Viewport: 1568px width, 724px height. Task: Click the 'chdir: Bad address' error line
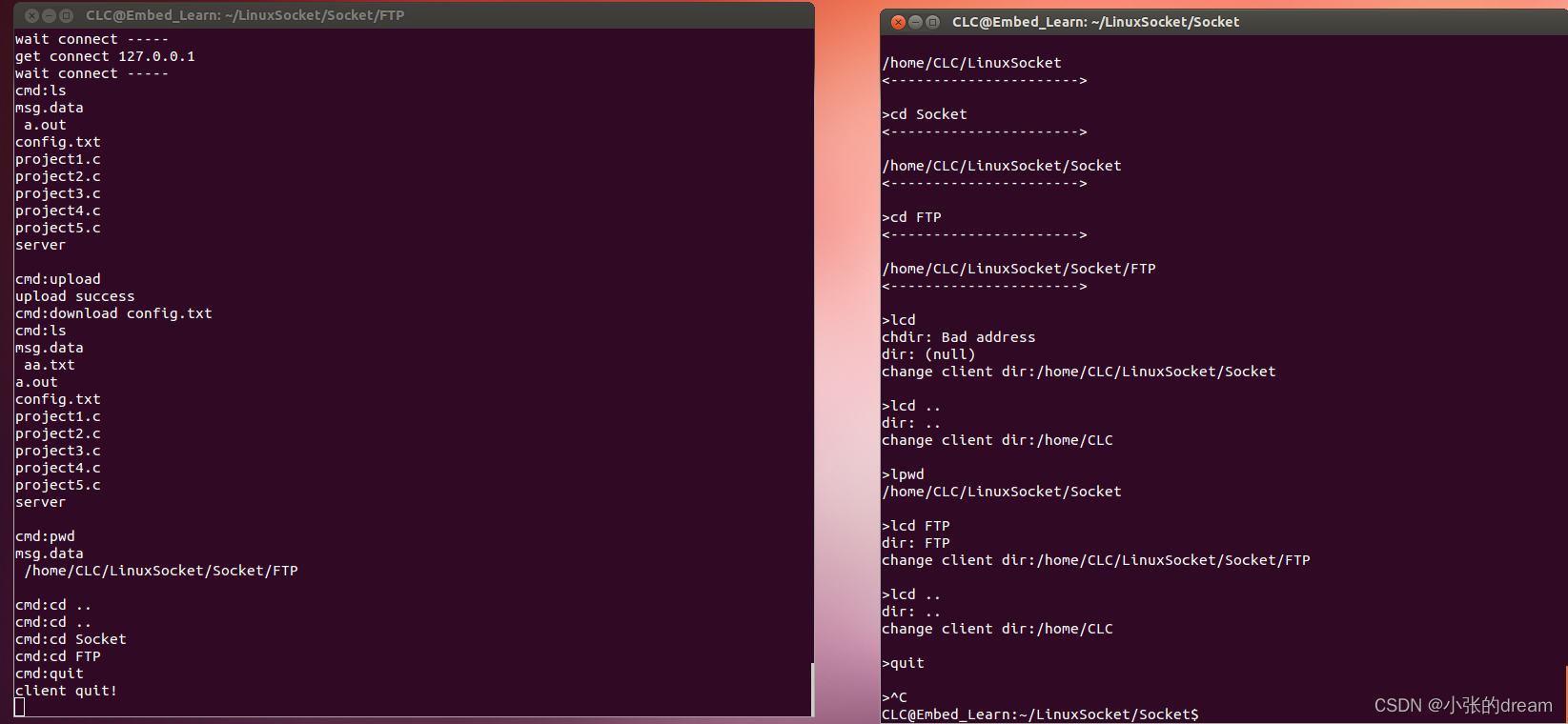tap(959, 337)
